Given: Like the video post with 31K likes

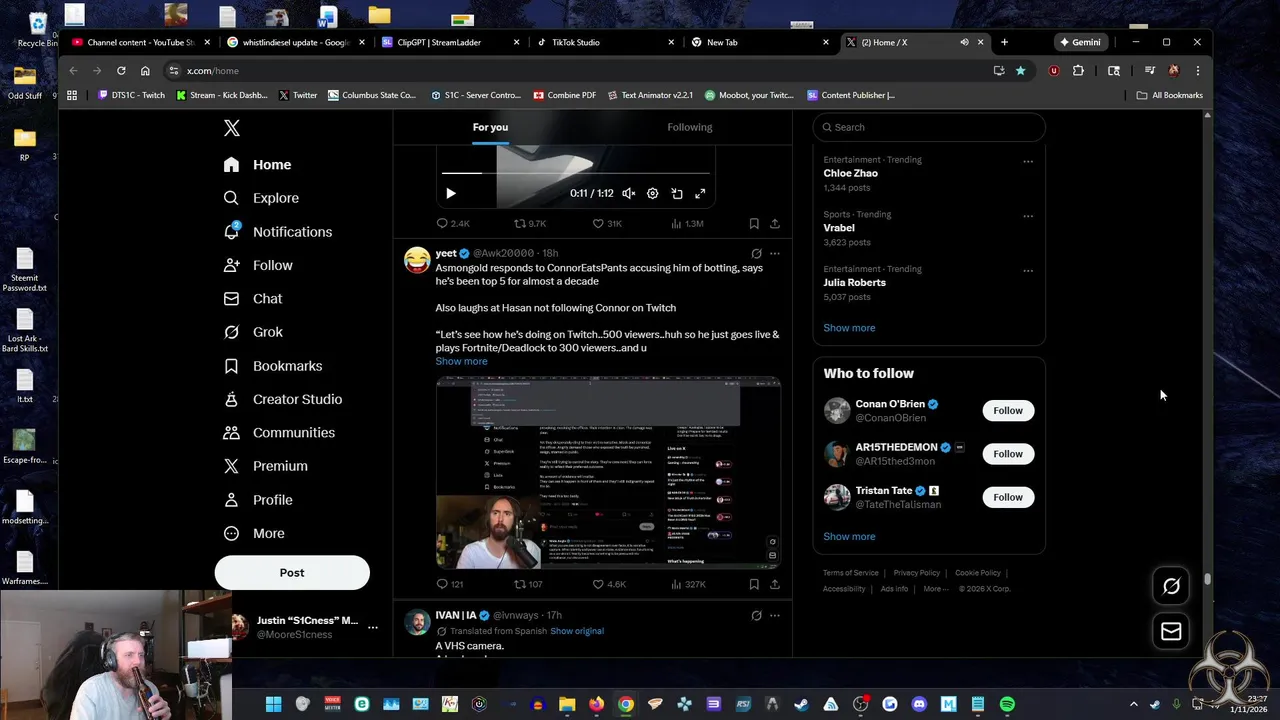Looking at the screenshot, I should pyautogui.click(x=606, y=223).
